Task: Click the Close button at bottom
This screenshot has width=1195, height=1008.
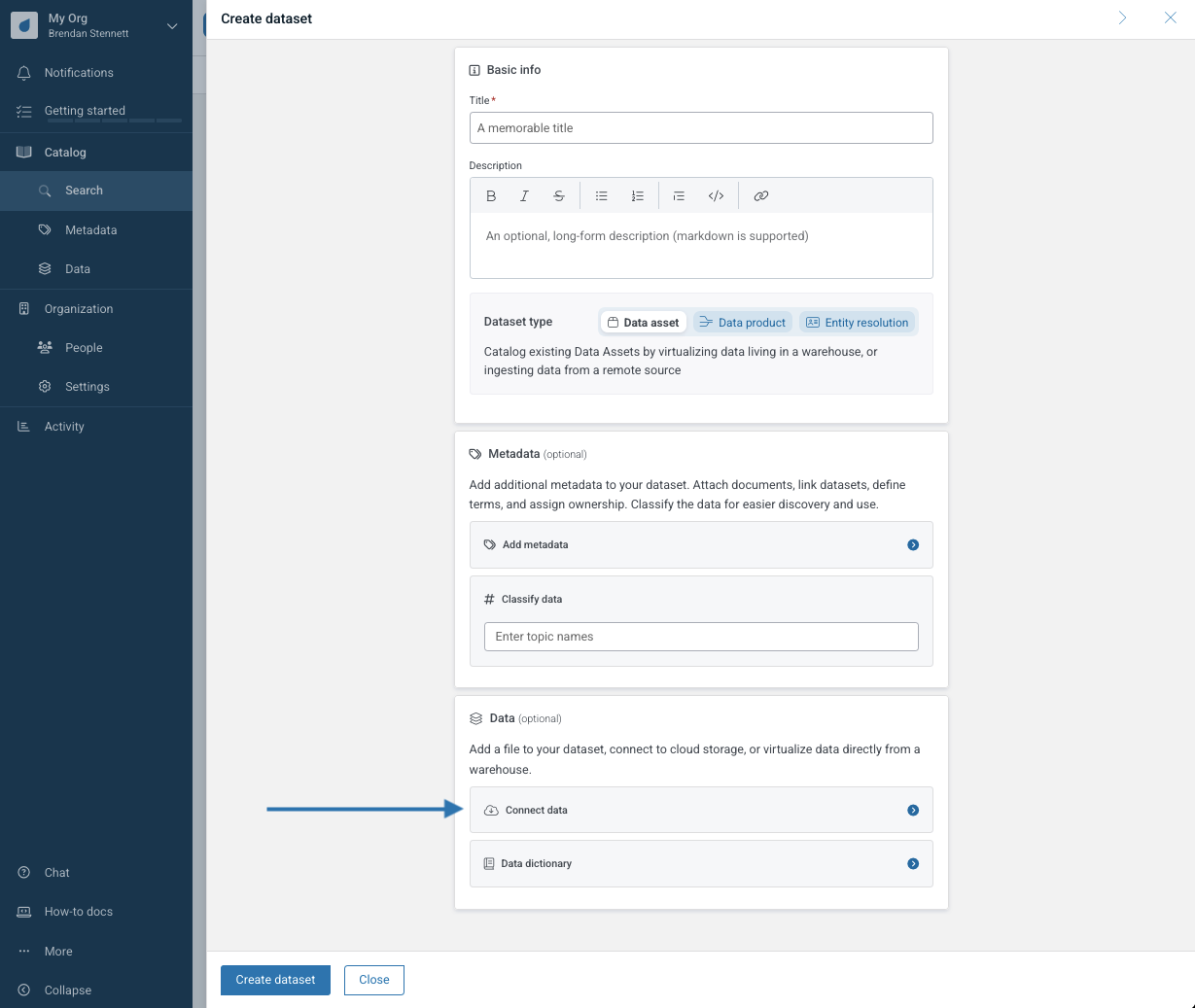Action: (x=374, y=980)
